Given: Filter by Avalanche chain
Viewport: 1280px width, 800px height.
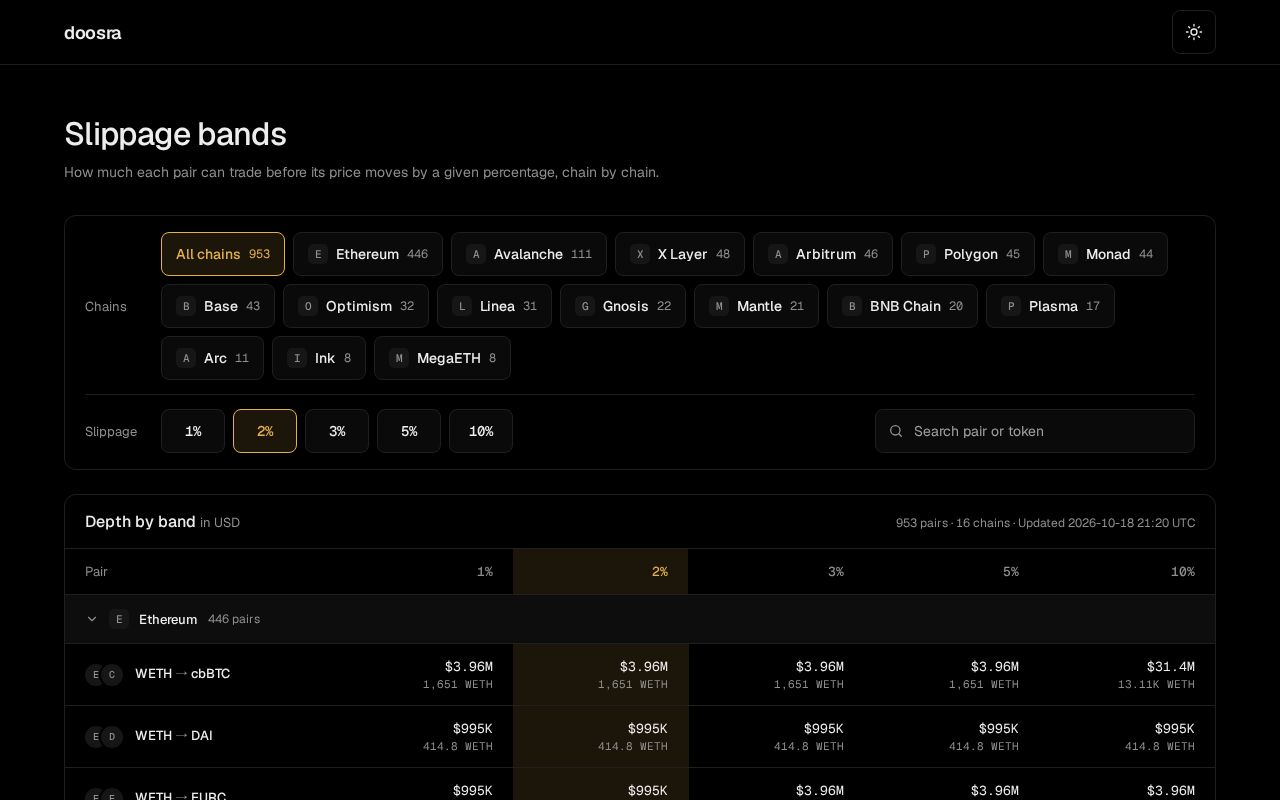Looking at the screenshot, I should pos(529,254).
